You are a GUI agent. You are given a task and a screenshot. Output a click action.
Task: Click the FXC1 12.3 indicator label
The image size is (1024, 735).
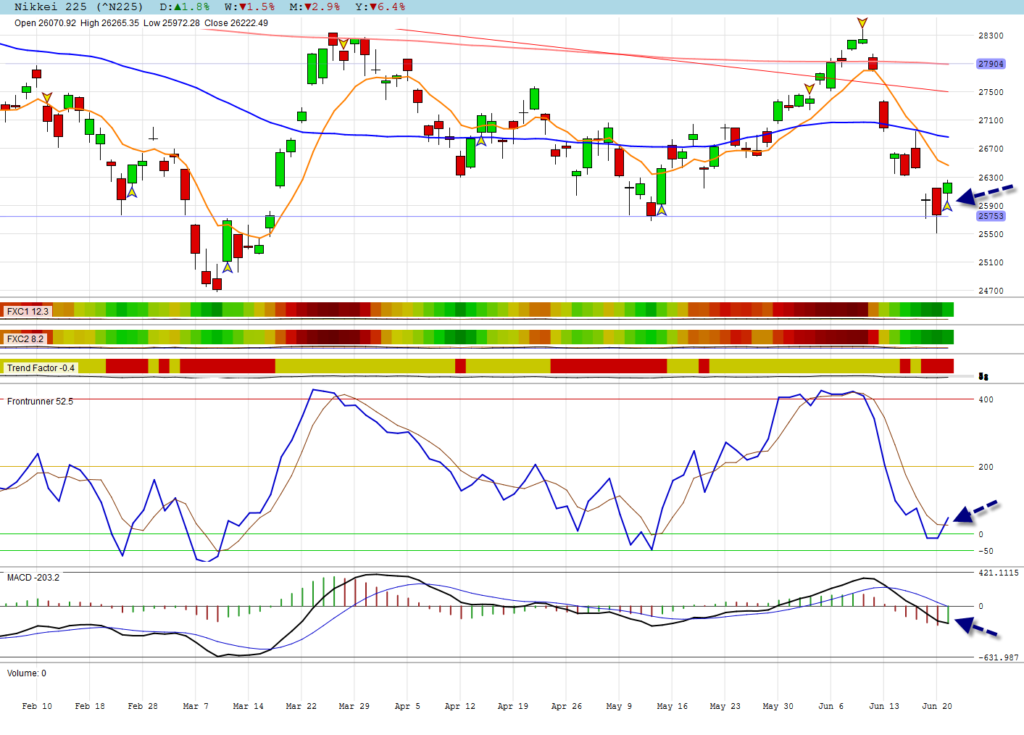point(27,312)
